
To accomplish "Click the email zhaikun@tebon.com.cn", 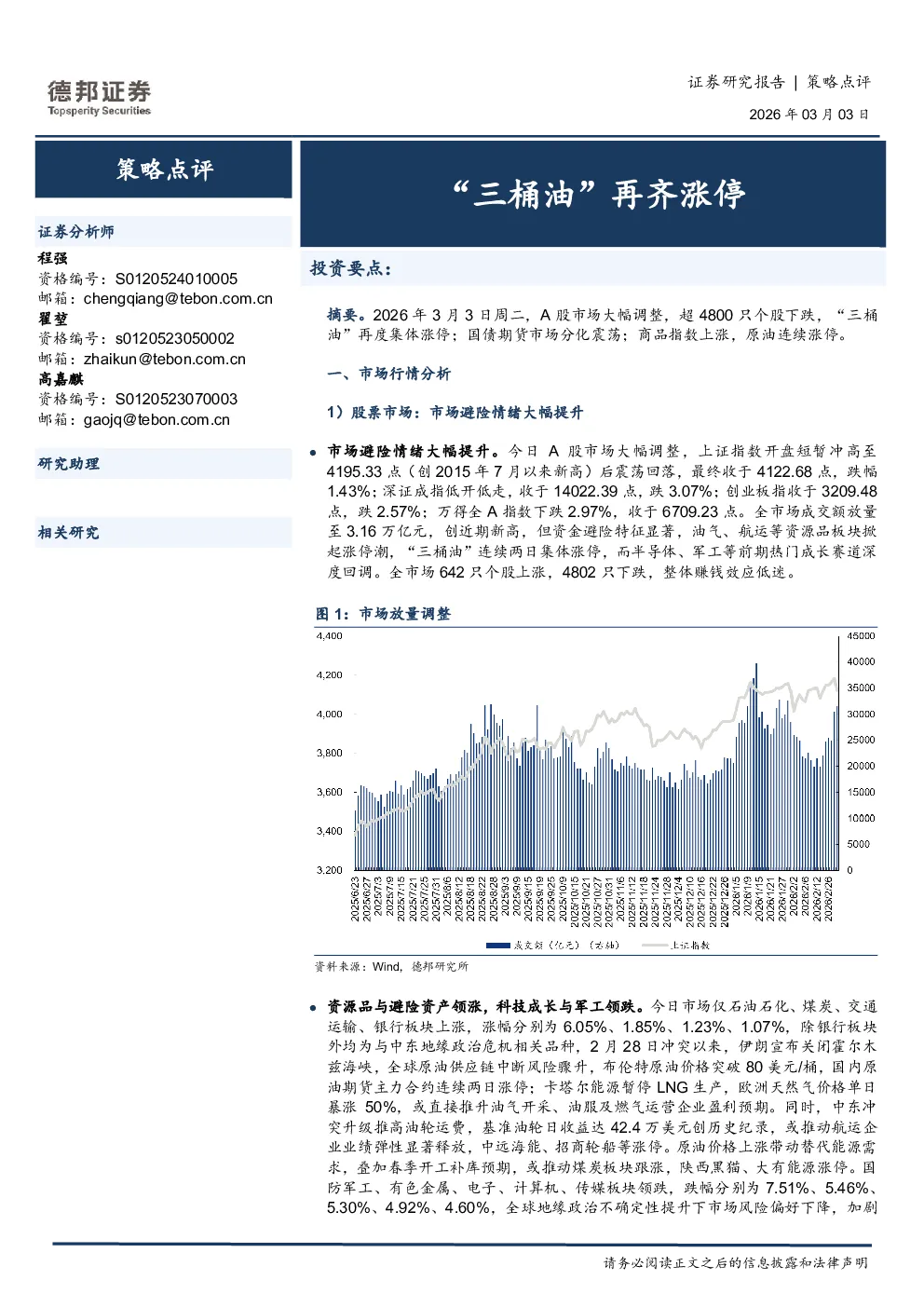I will tap(165, 360).
